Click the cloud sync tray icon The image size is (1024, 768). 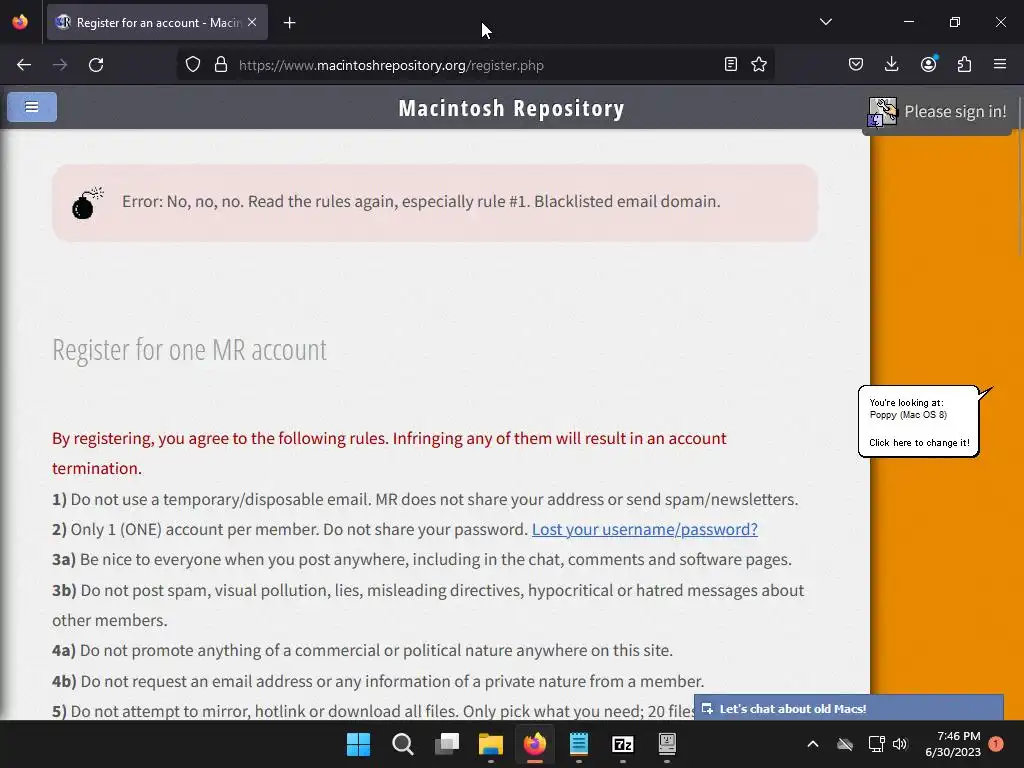845,744
